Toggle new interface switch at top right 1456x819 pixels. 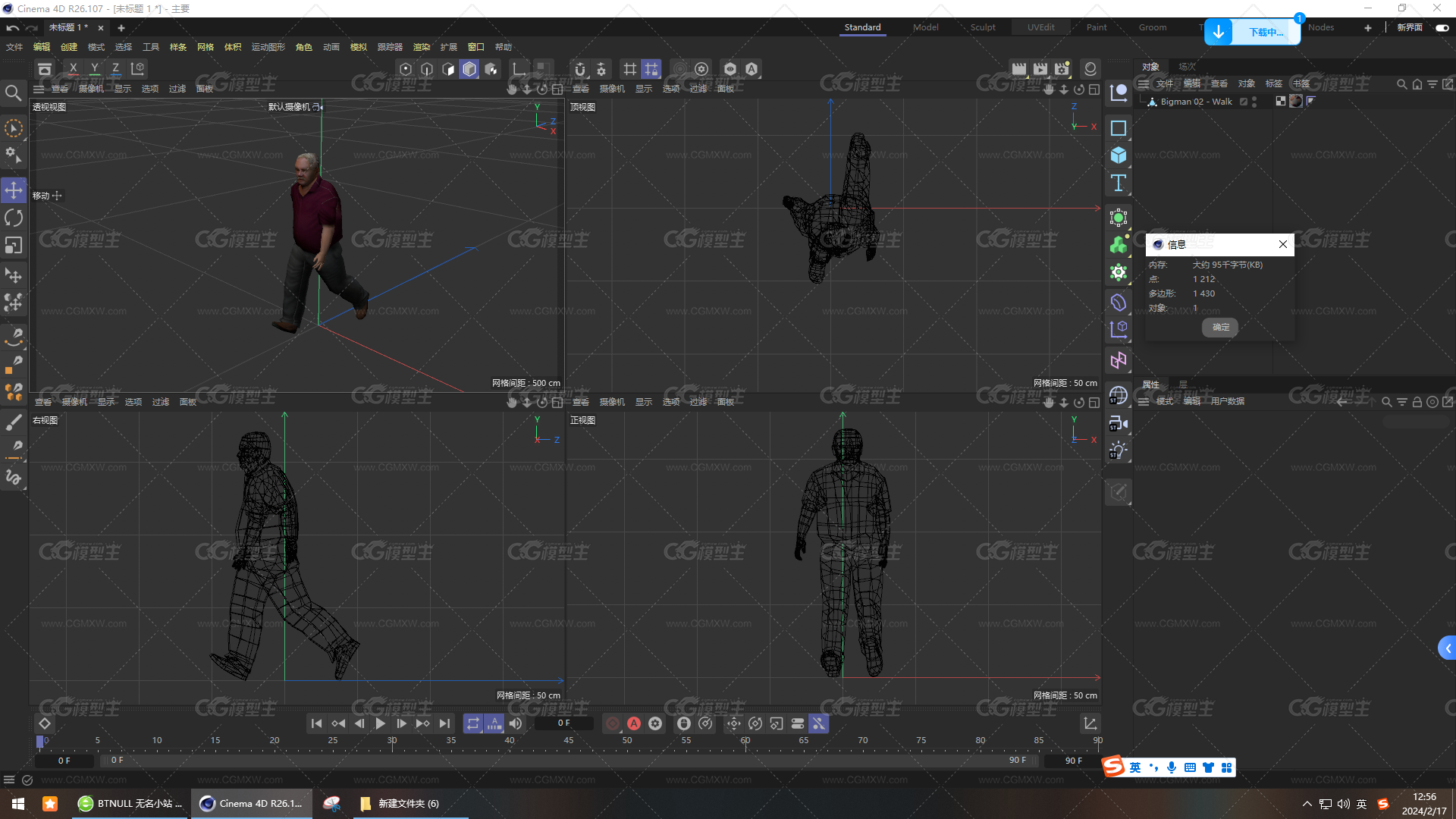click(x=1442, y=27)
